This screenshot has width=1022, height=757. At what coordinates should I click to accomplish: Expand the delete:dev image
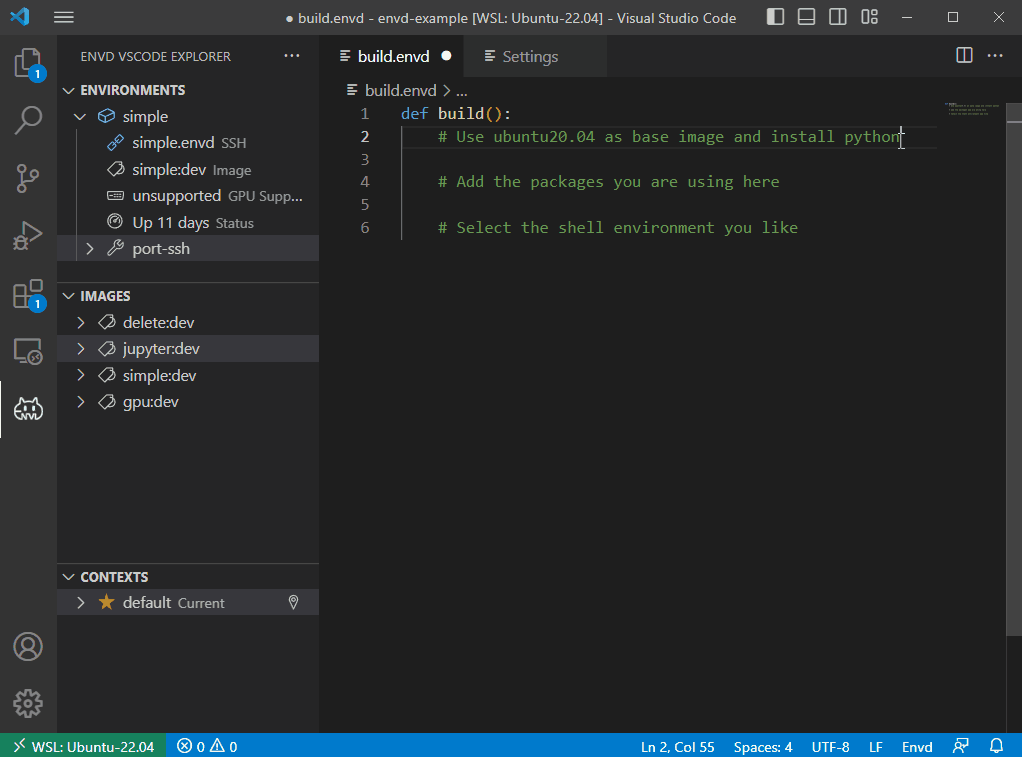(x=80, y=322)
